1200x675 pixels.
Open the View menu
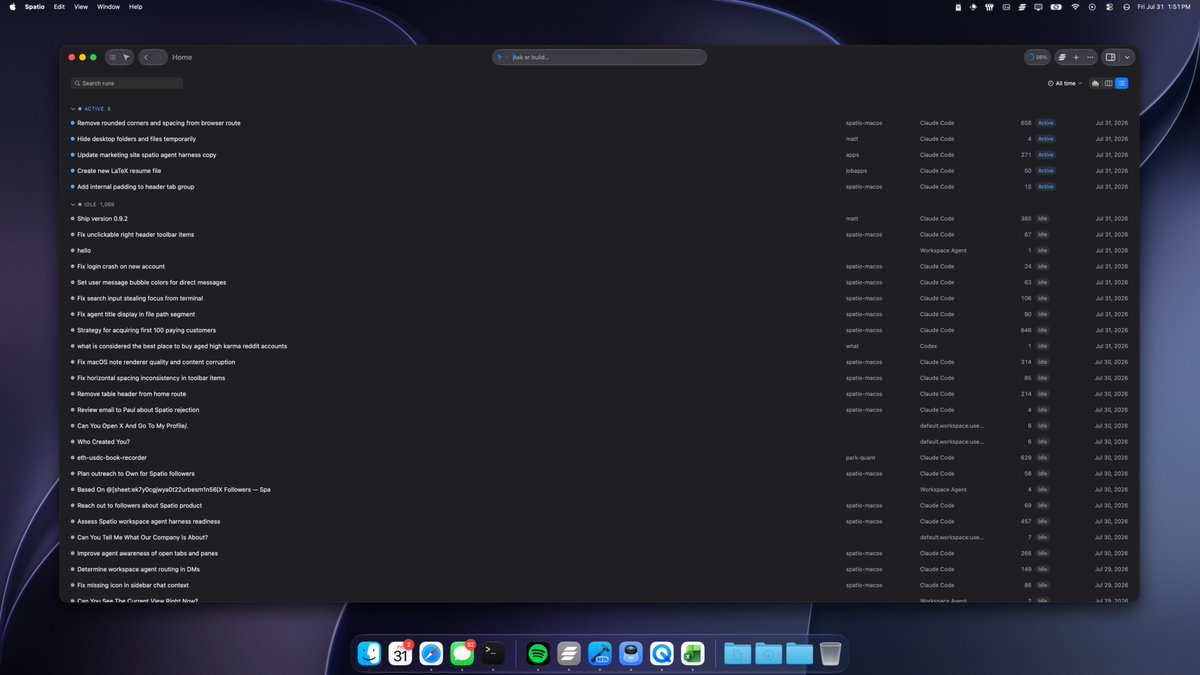[81, 6]
